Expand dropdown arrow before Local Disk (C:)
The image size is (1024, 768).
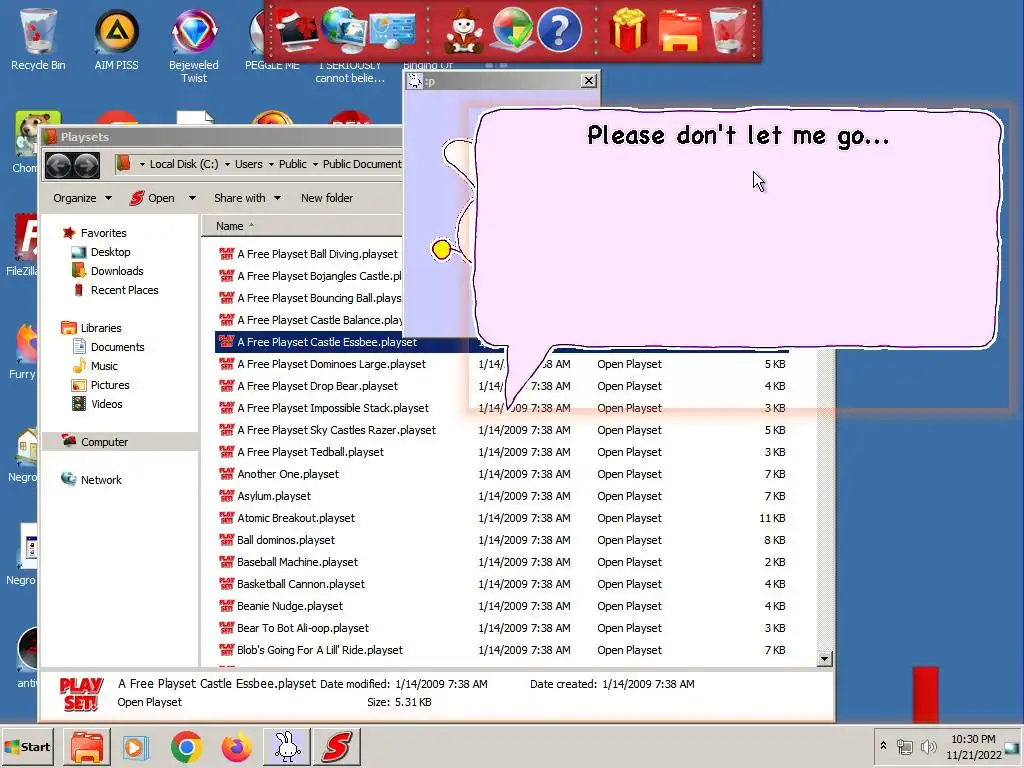(x=142, y=165)
